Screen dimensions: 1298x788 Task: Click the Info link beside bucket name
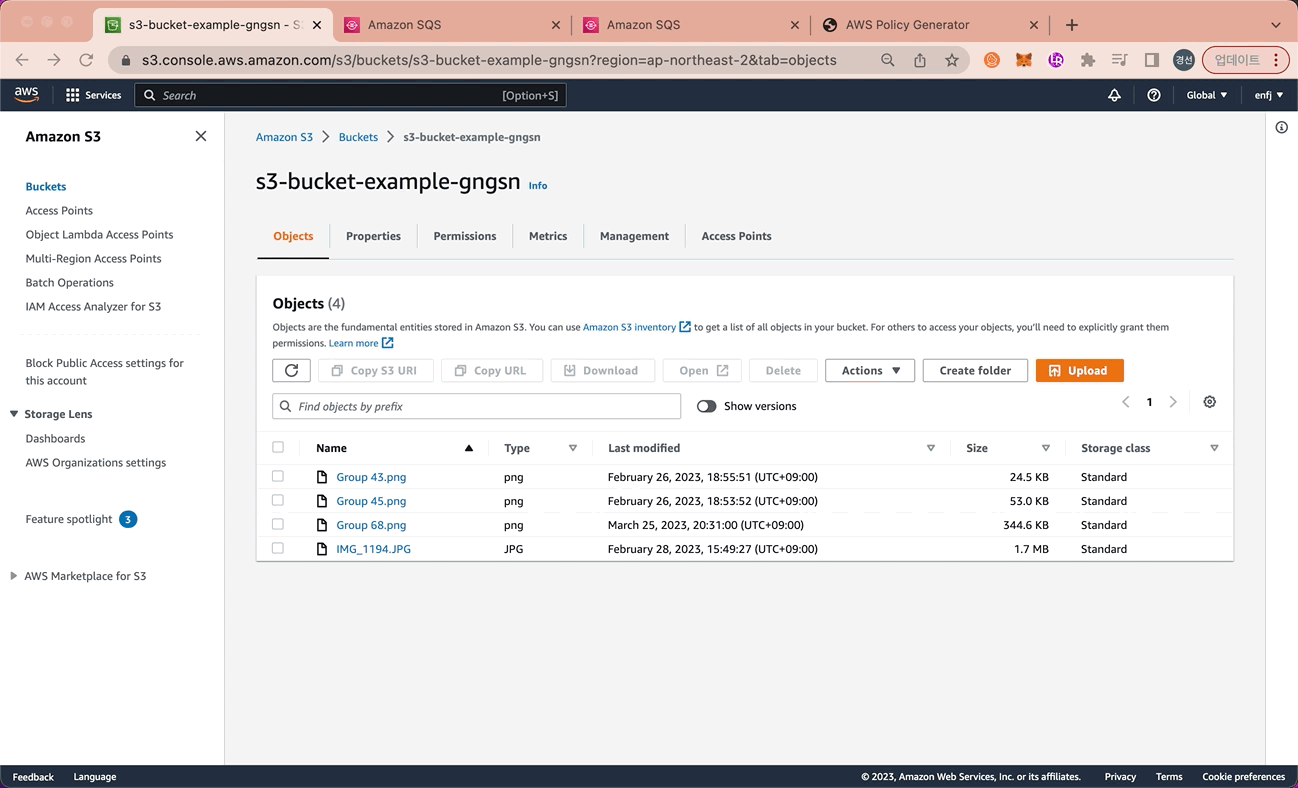click(538, 186)
